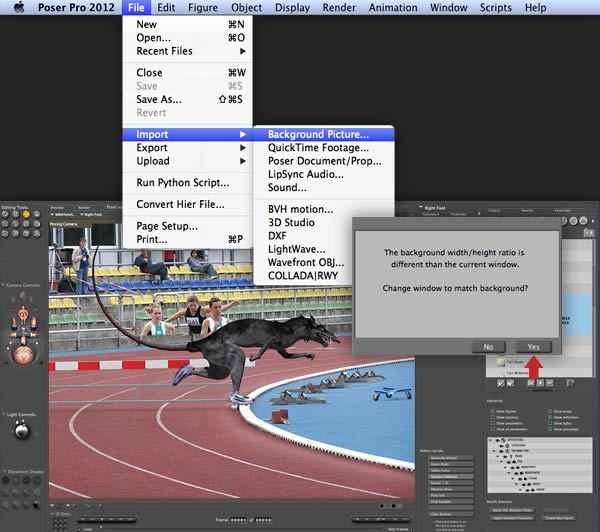The image size is (600, 532).
Task: Open the Right Foot dropdown in Parameters panel
Action: [x=433, y=208]
